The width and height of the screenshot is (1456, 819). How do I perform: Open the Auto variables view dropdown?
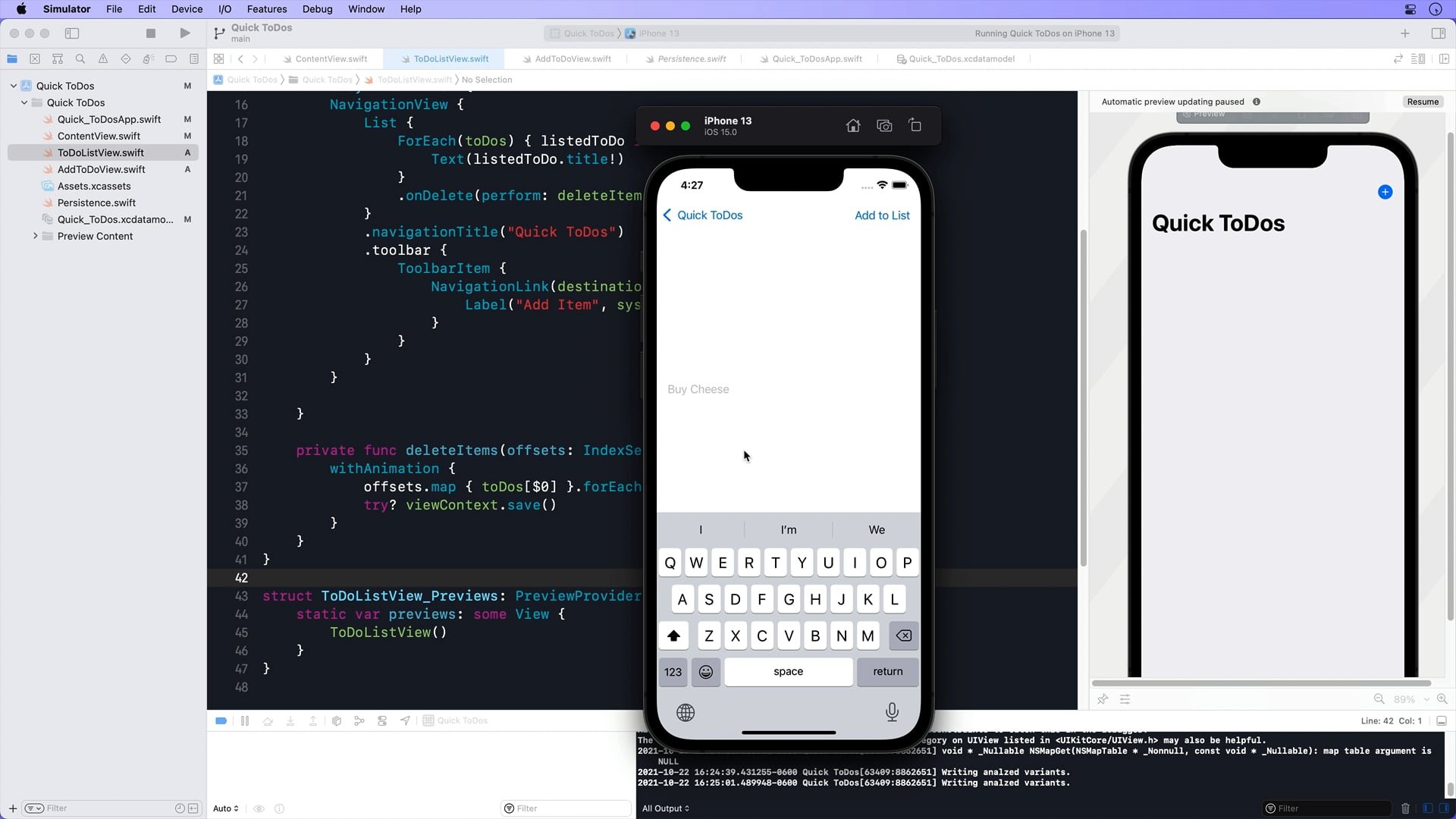click(x=226, y=808)
